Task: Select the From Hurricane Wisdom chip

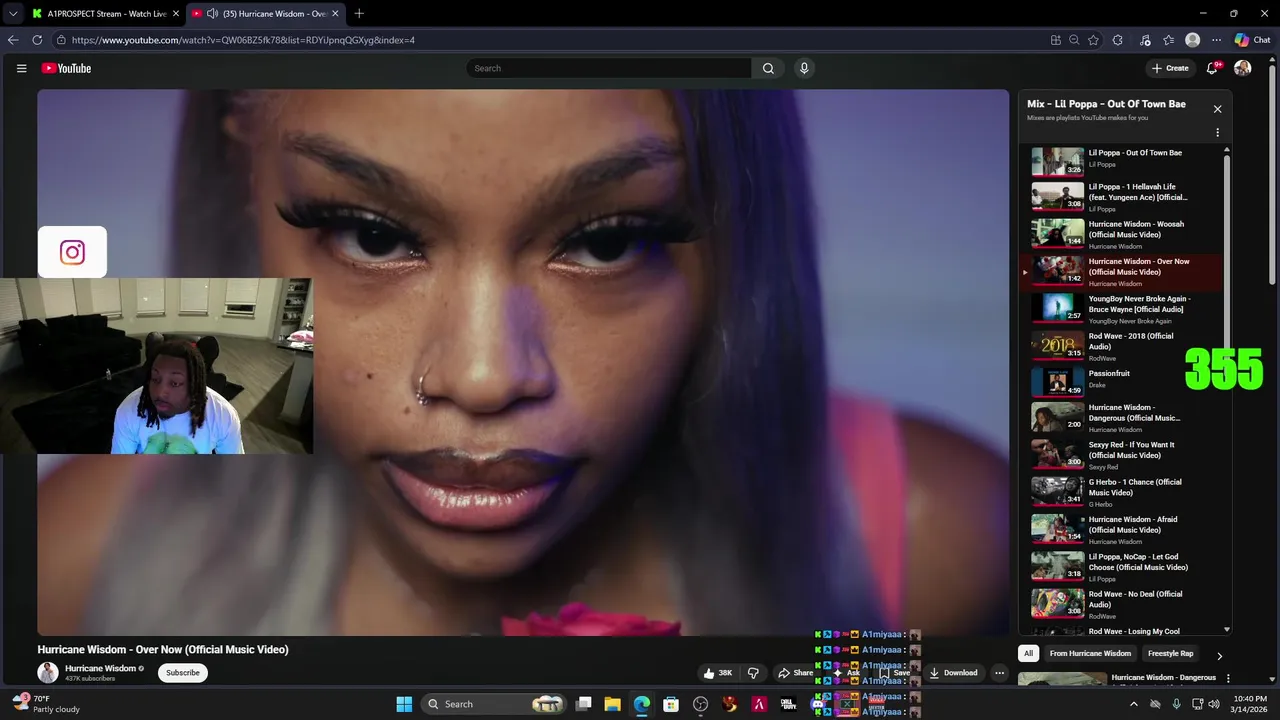Action: pyautogui.click(x=1090, y=653)
